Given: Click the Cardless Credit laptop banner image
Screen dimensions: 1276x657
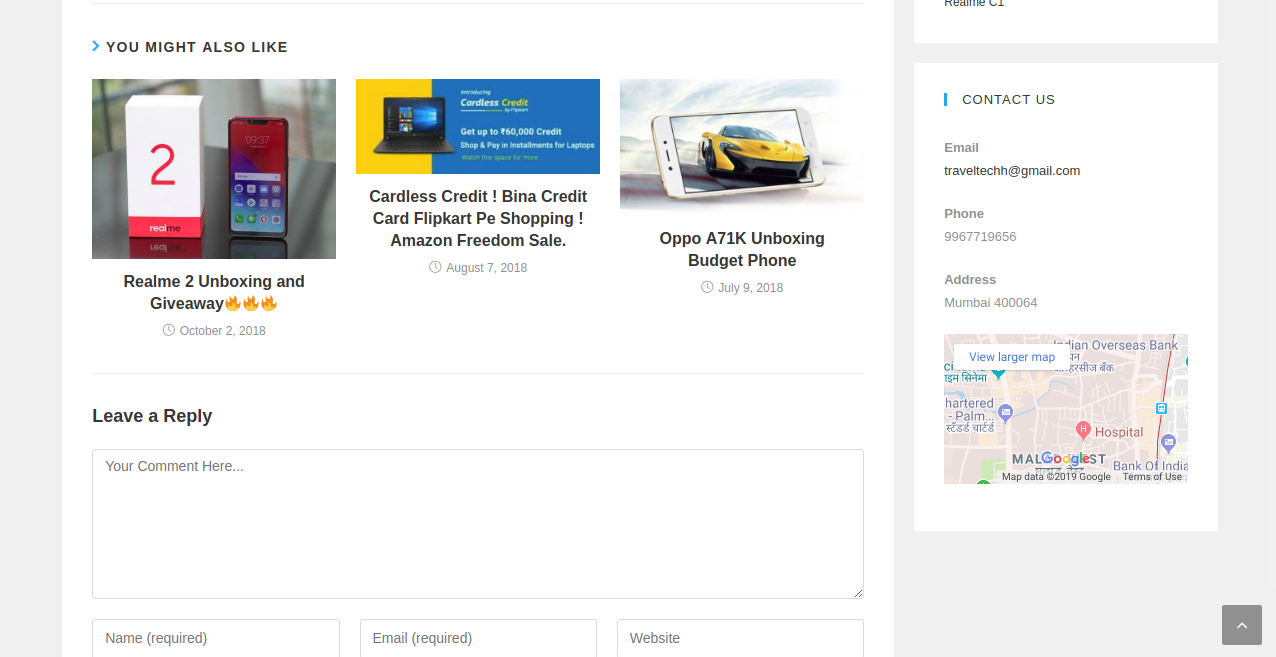Looking at the screenshot, I should pos(478,126).
